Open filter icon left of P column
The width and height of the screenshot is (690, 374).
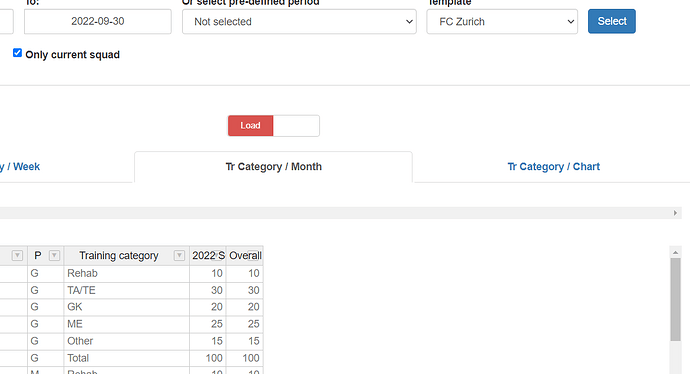coord(17,255)
